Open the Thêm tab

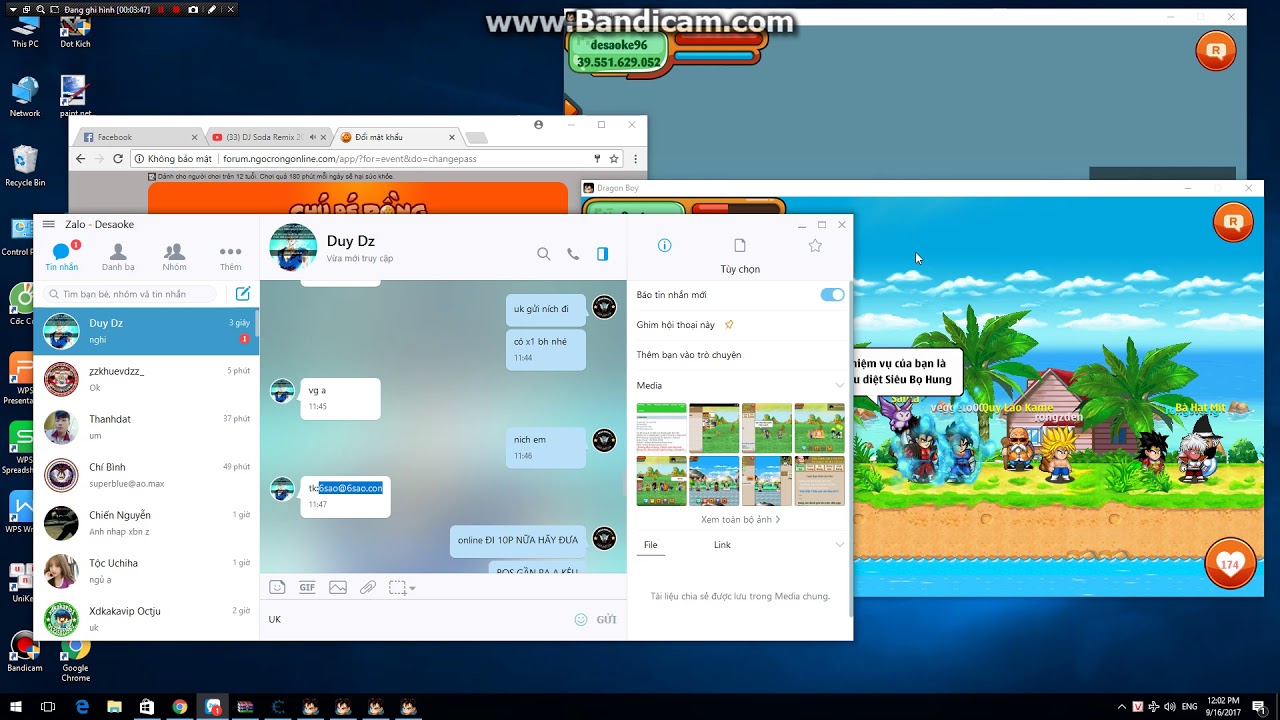point(231,256)
